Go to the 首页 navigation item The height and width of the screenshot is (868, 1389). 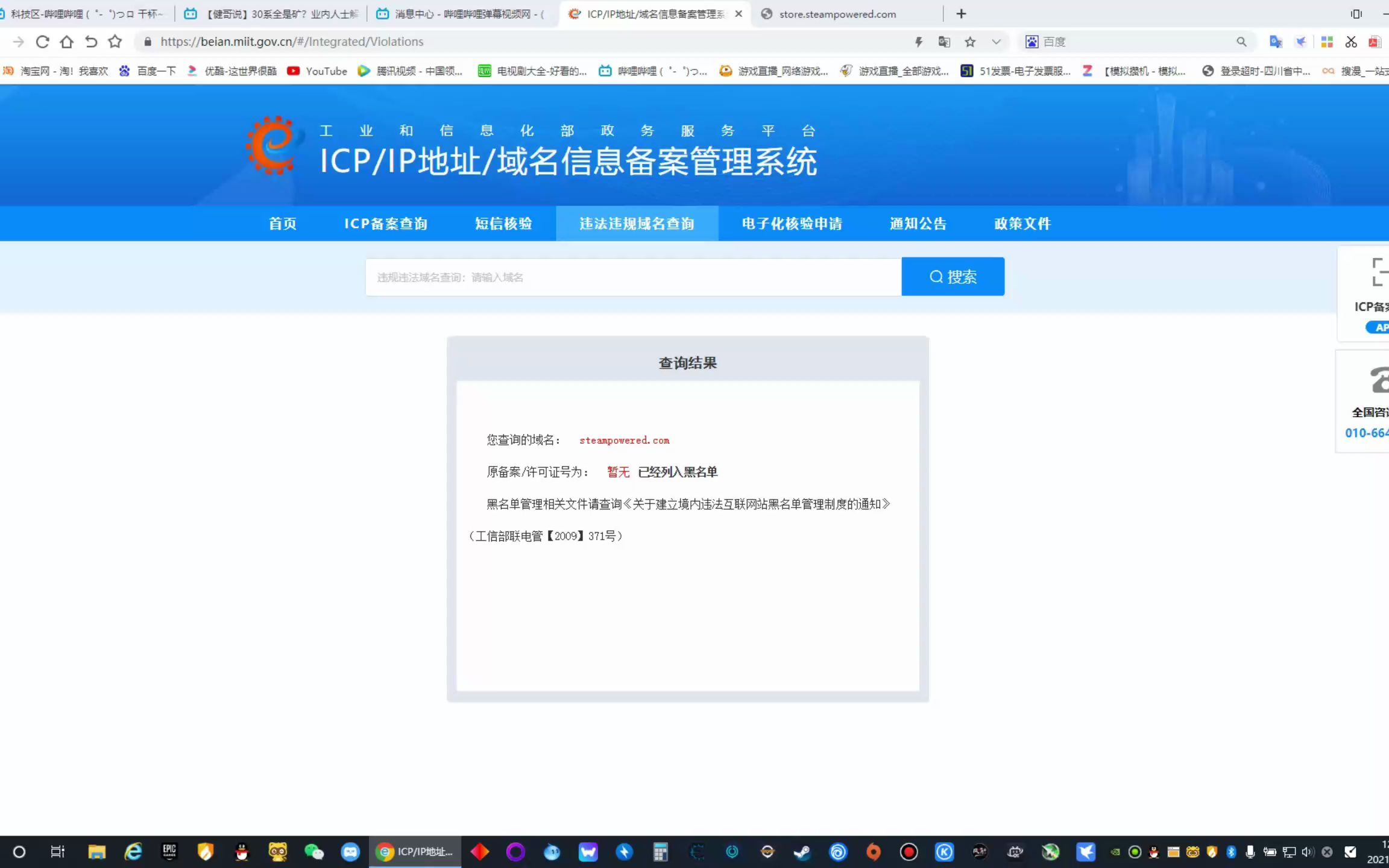[283, 224]
